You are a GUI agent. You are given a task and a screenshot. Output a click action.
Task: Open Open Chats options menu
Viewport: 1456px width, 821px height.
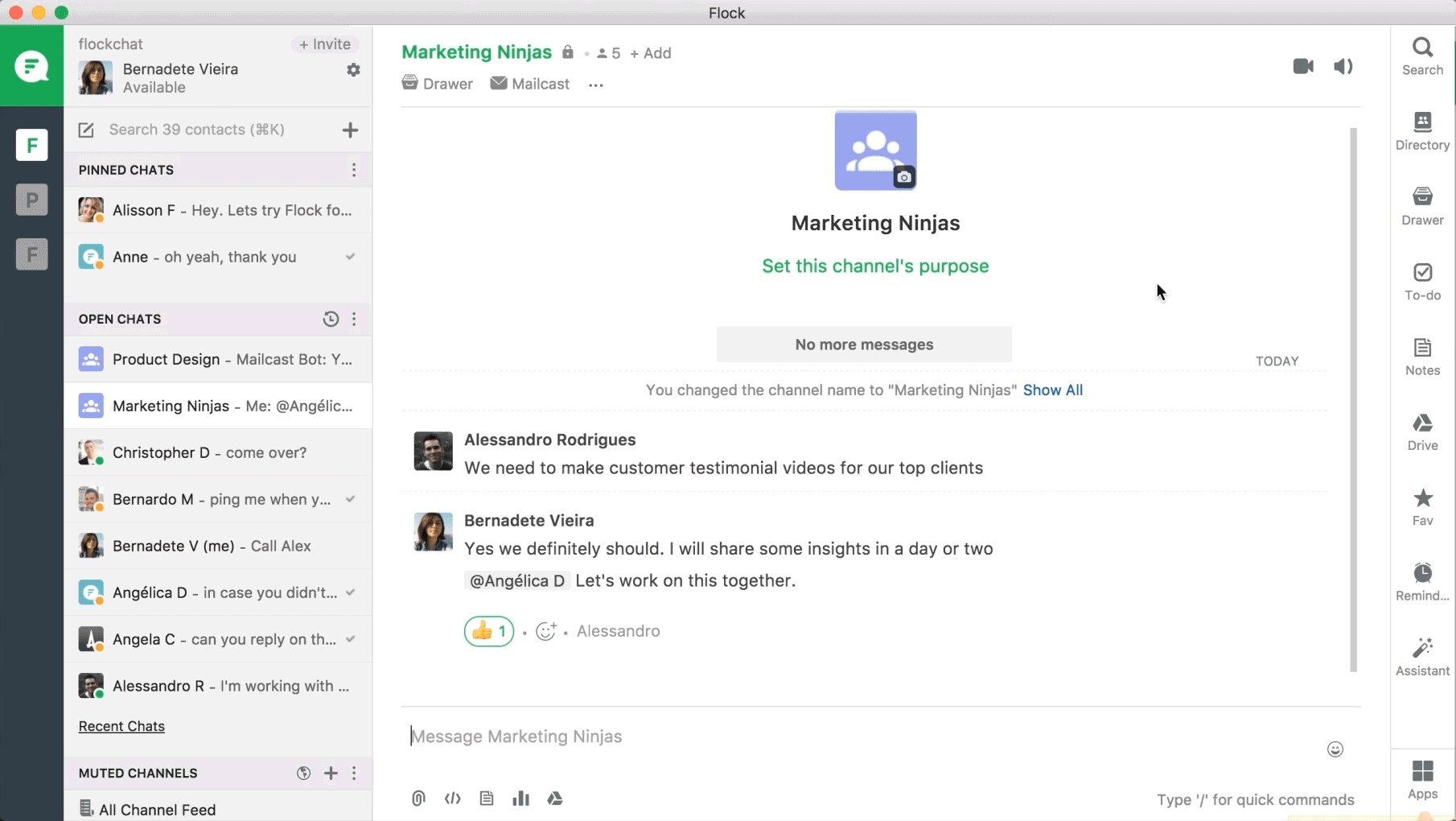point(354,319)
